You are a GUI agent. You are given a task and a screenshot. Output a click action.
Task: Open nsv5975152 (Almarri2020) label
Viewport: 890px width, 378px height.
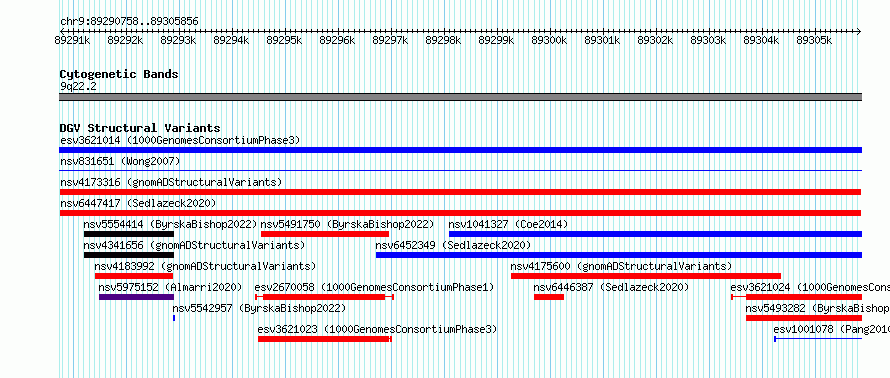coord(170,287)
